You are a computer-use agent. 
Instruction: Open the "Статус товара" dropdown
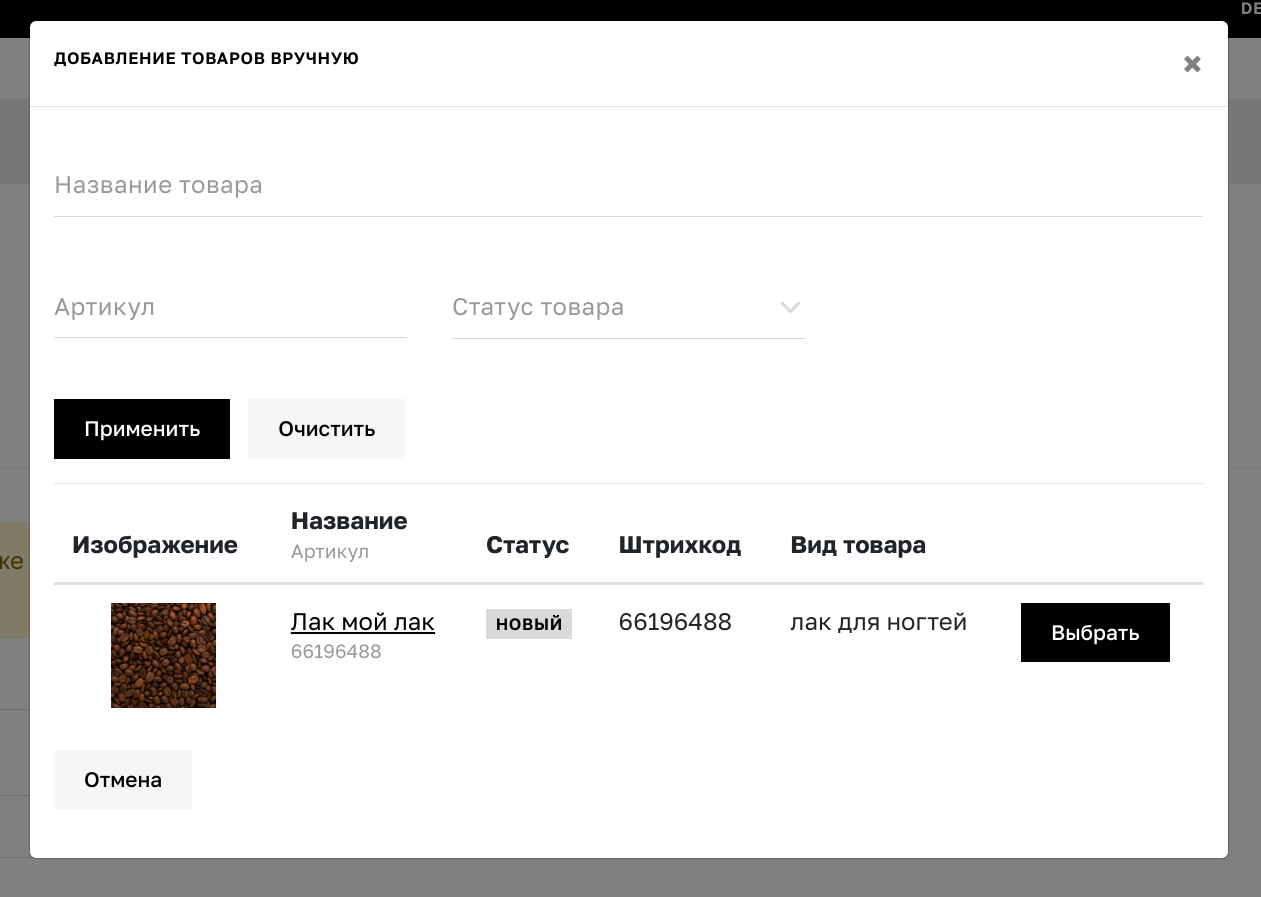tap(600, 307)
